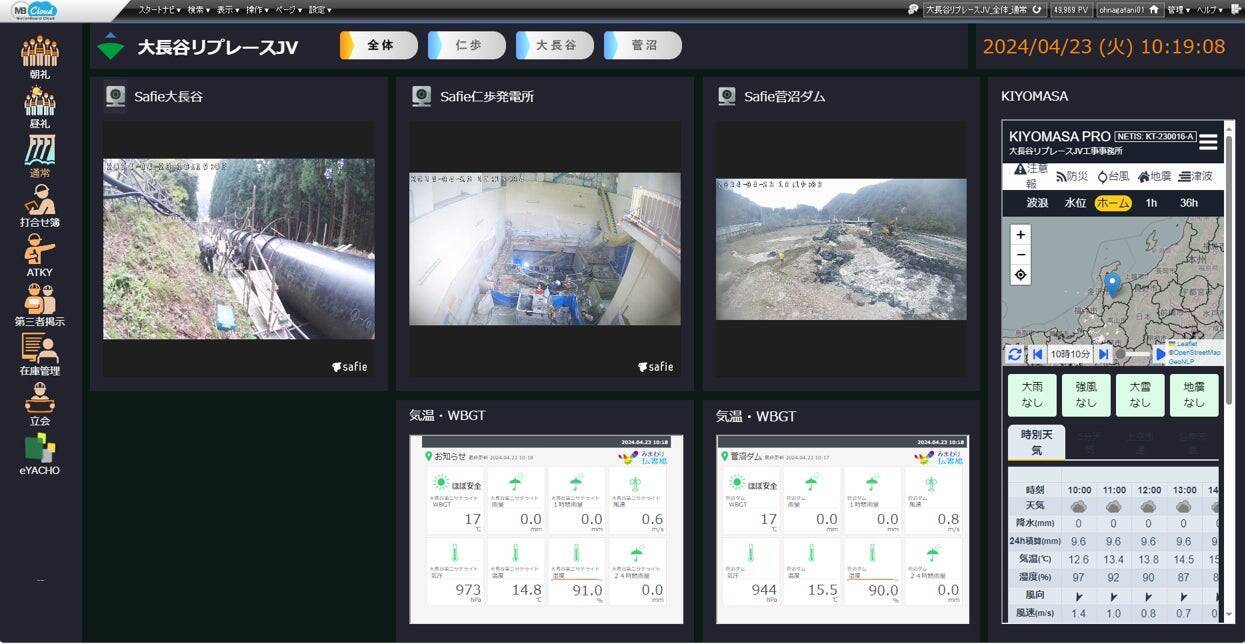
Task: Click the 地震なし status button
Action: click(1192, 395)
